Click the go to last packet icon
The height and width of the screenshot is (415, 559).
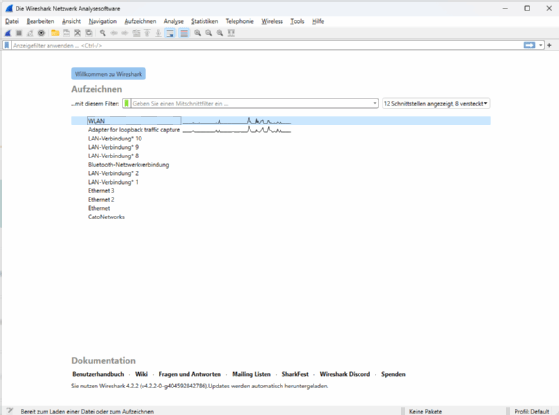(x=159, y=33)
